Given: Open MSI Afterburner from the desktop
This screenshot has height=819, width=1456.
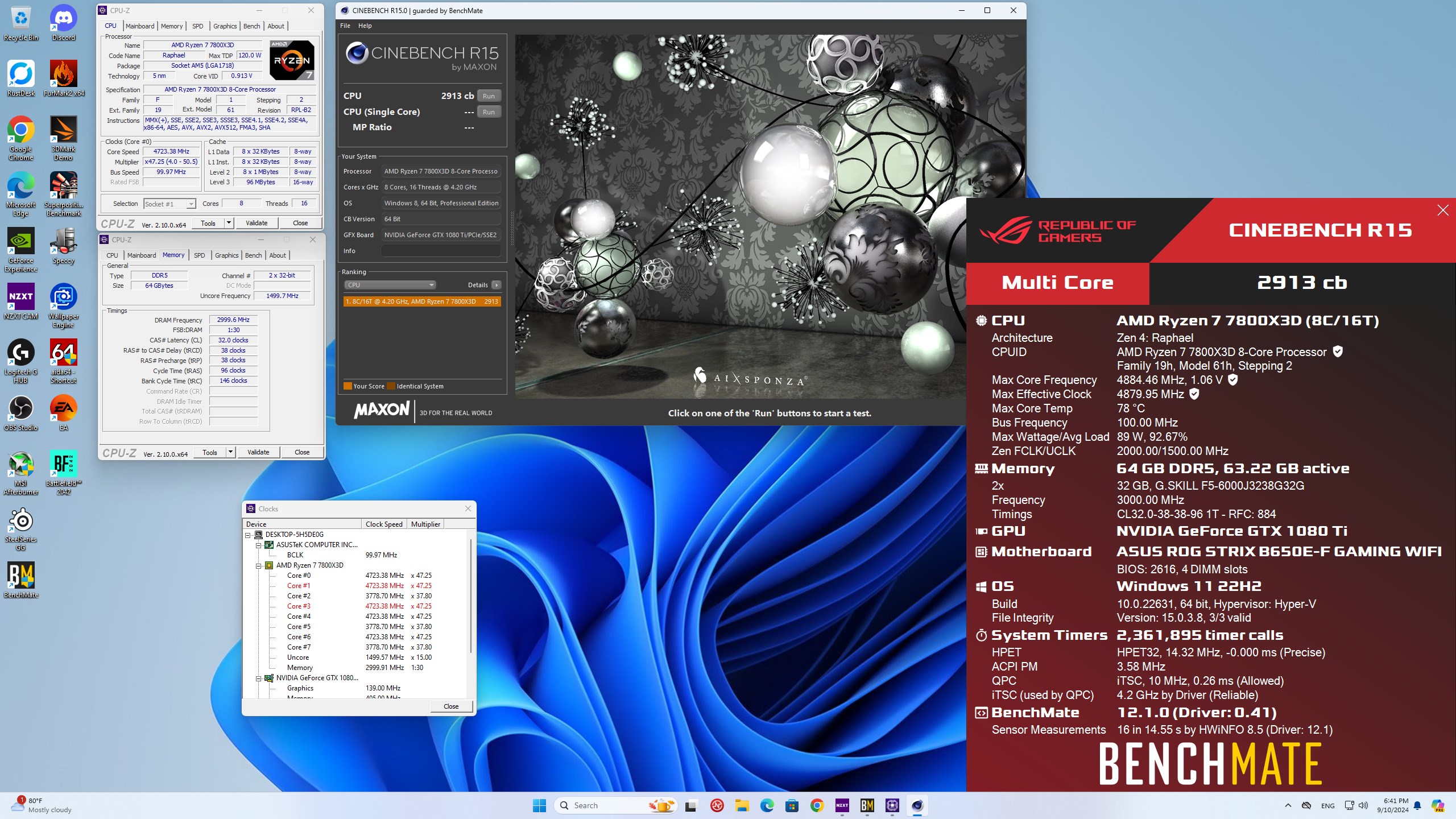Looking at the screenshot, I should click(21, 473).
